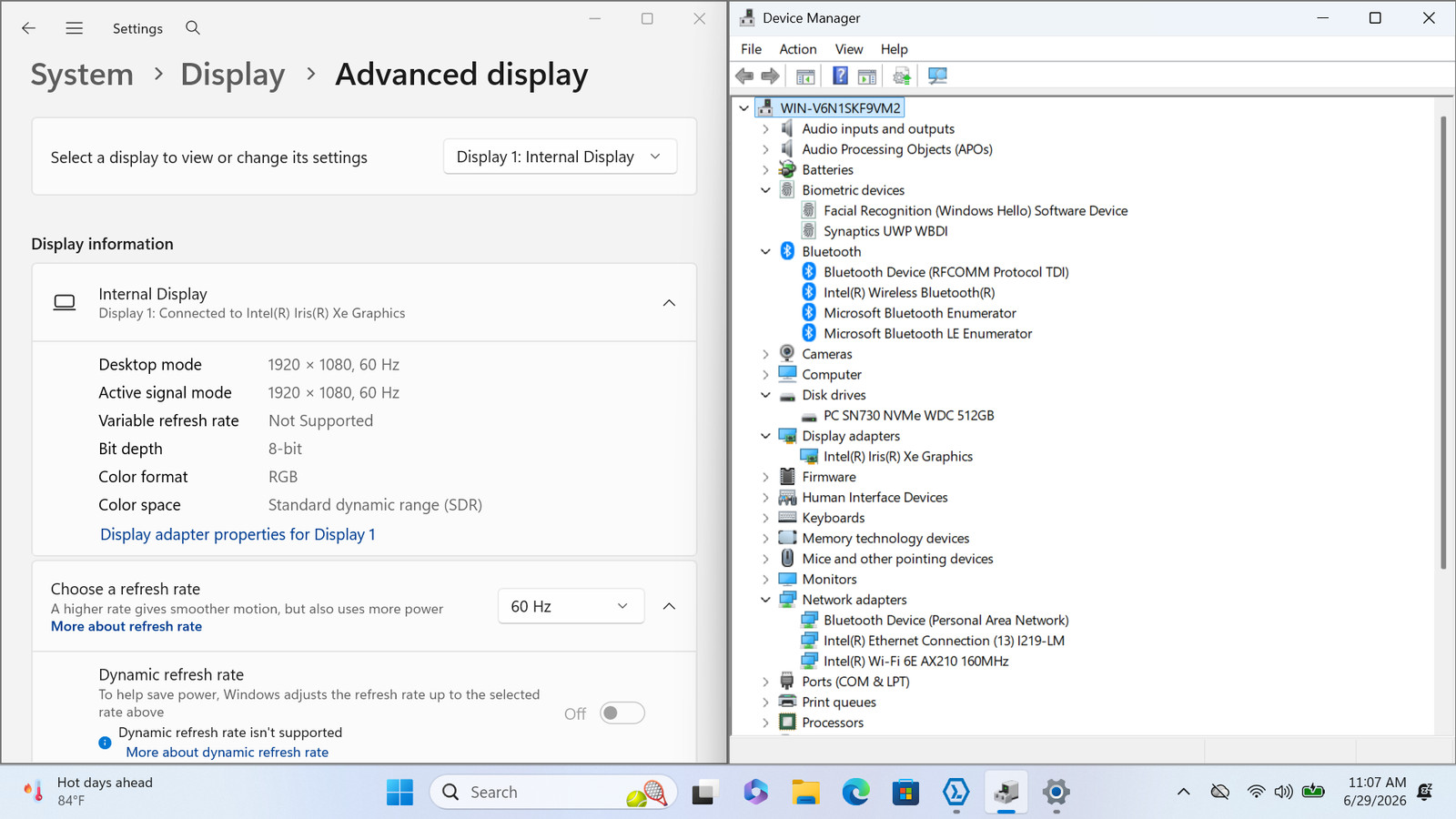Click the Settings back arrow

(28, 28)
